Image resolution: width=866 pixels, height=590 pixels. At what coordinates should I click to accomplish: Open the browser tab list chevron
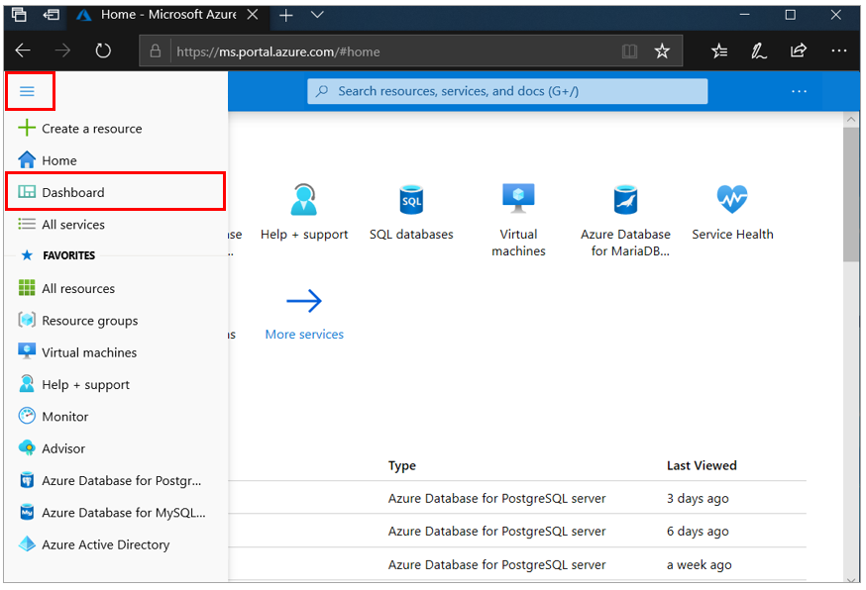pos(317,15)
